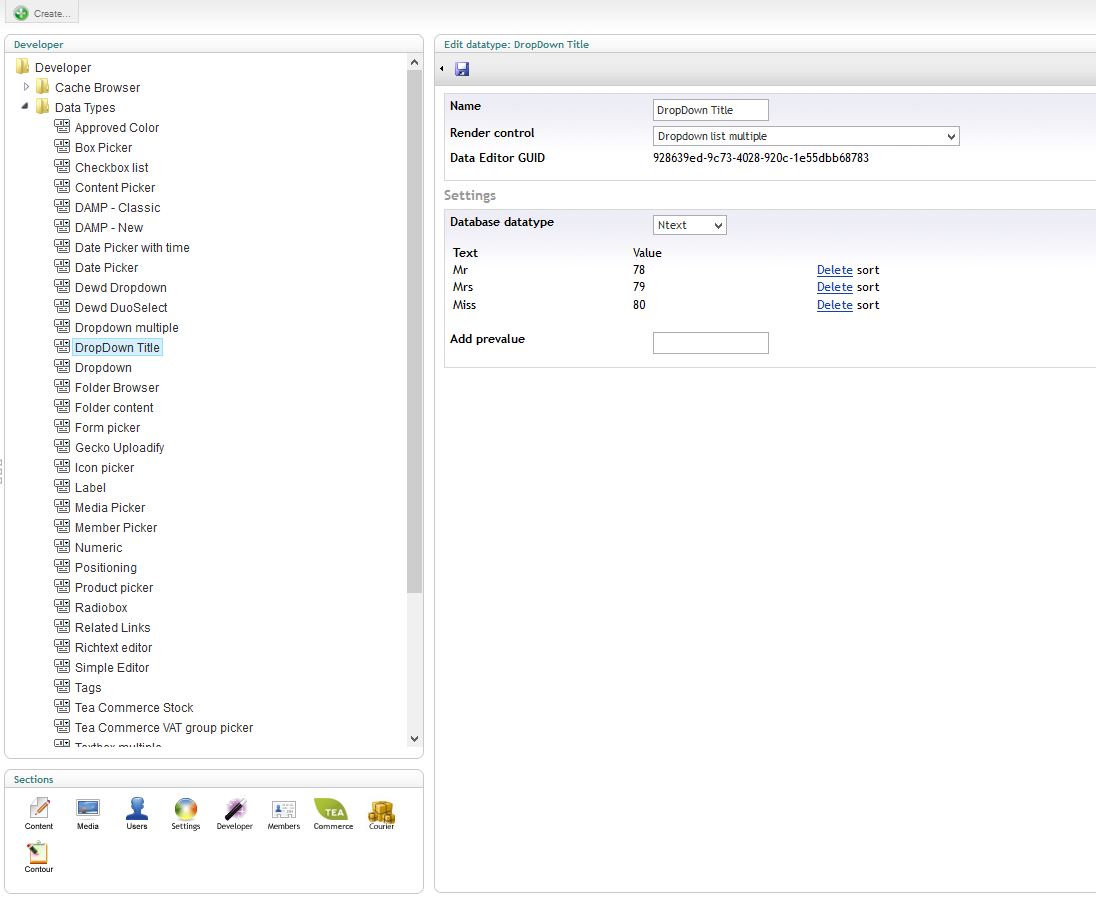The height and width of the screenshot is (901, 1096).
Task: Delete the Mr prevalue
Action: (834, 270)
